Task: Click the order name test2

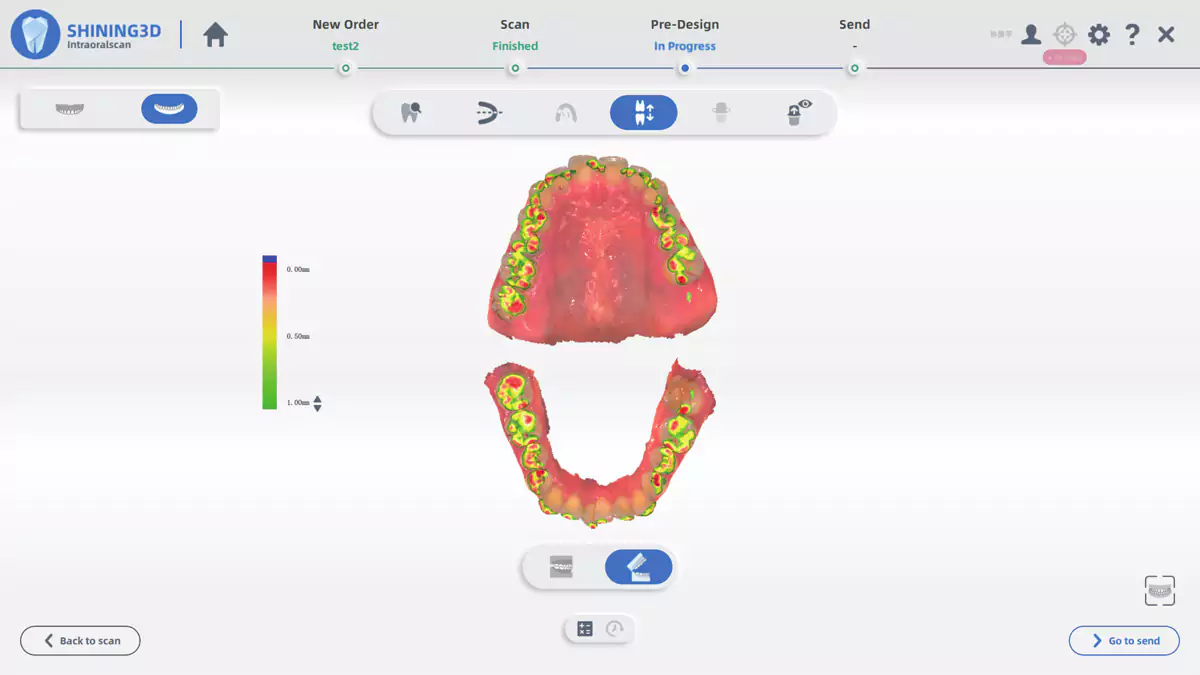Action: pyautogui.click(x=345, y=46)
